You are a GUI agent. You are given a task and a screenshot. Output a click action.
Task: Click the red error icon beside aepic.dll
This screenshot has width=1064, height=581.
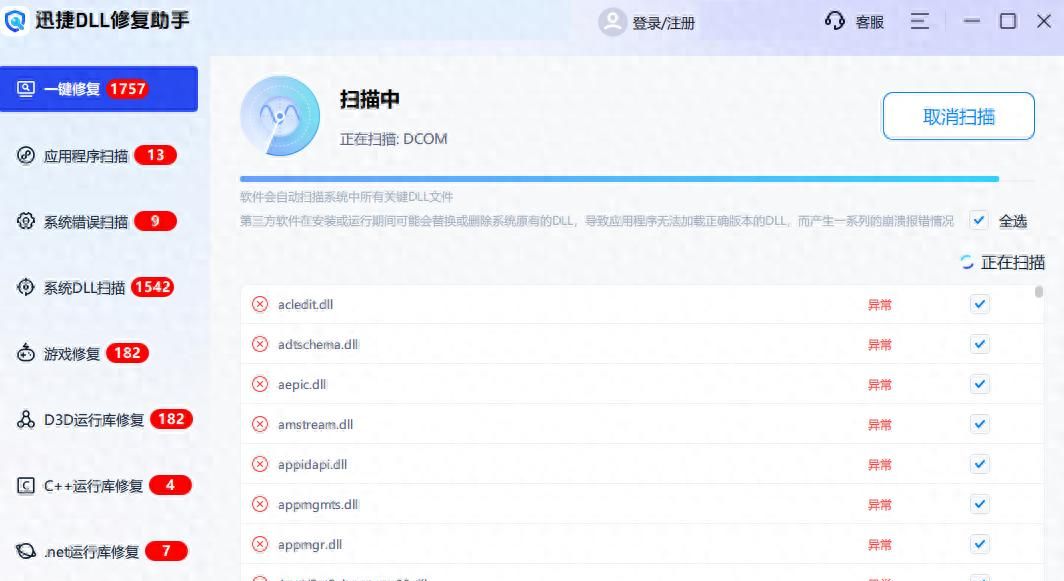260,384
